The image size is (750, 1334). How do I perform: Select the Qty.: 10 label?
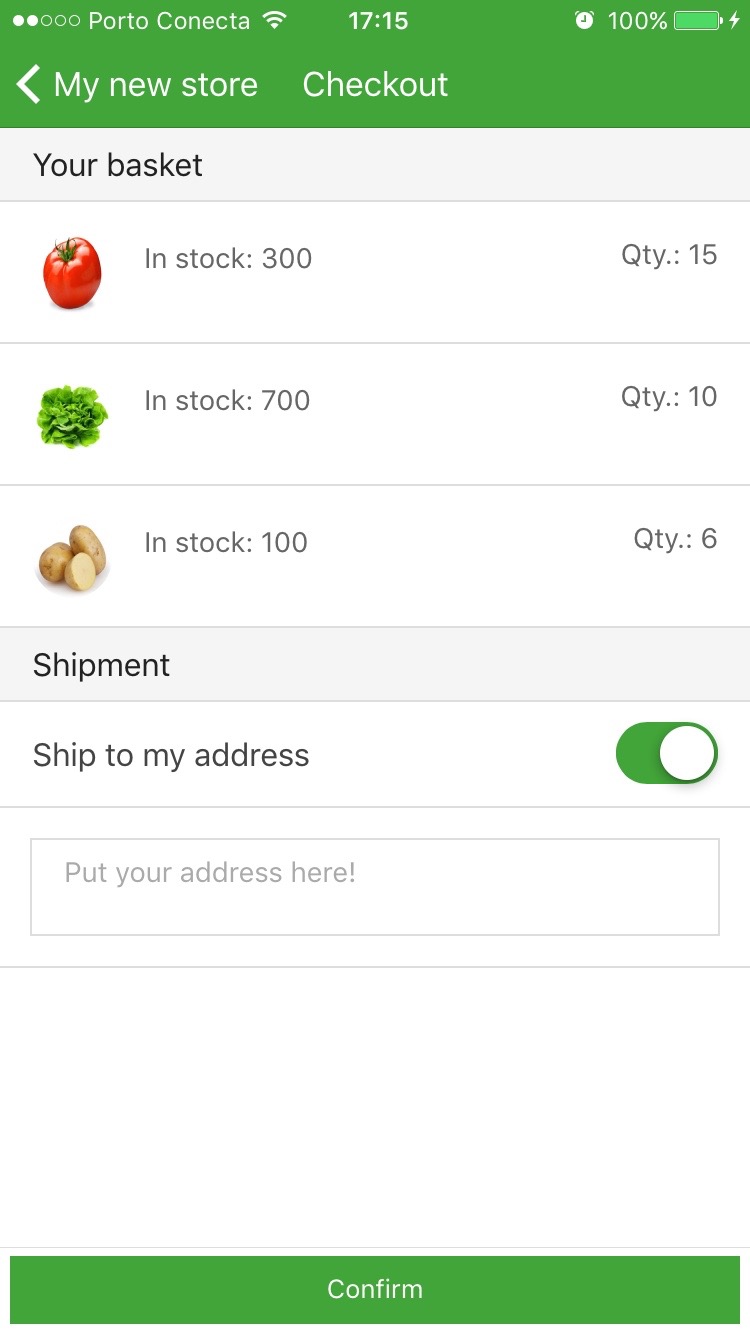[669, 397]
